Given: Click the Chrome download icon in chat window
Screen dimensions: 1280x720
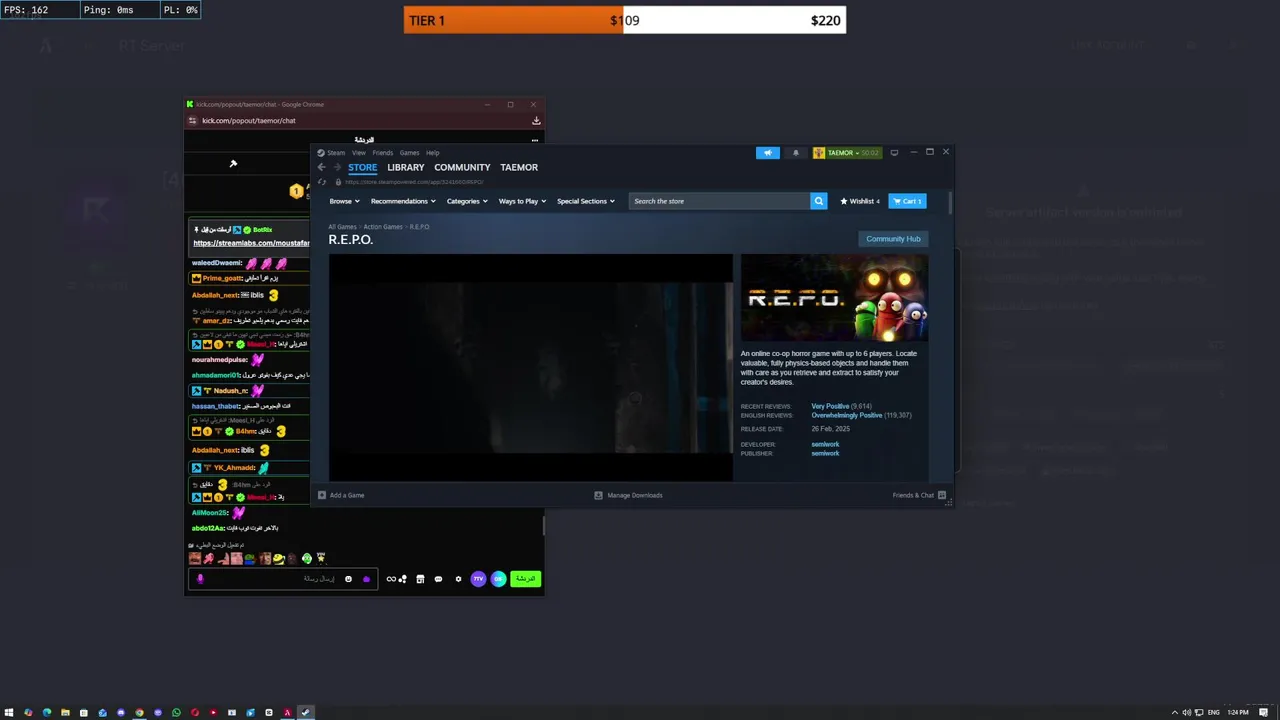Looking at the screenshot, I should click(x=536, y=121).
